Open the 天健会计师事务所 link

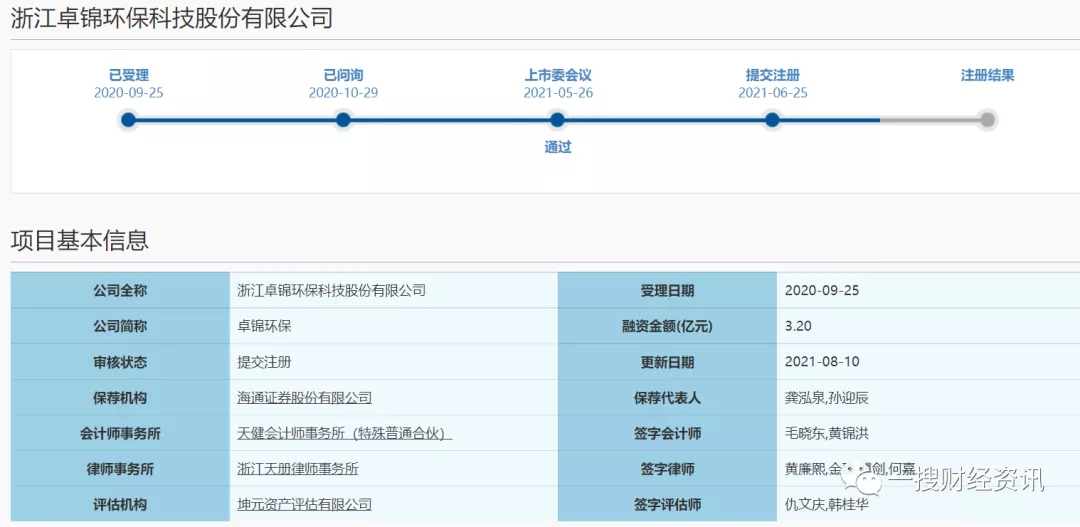(x=344, y=433)
